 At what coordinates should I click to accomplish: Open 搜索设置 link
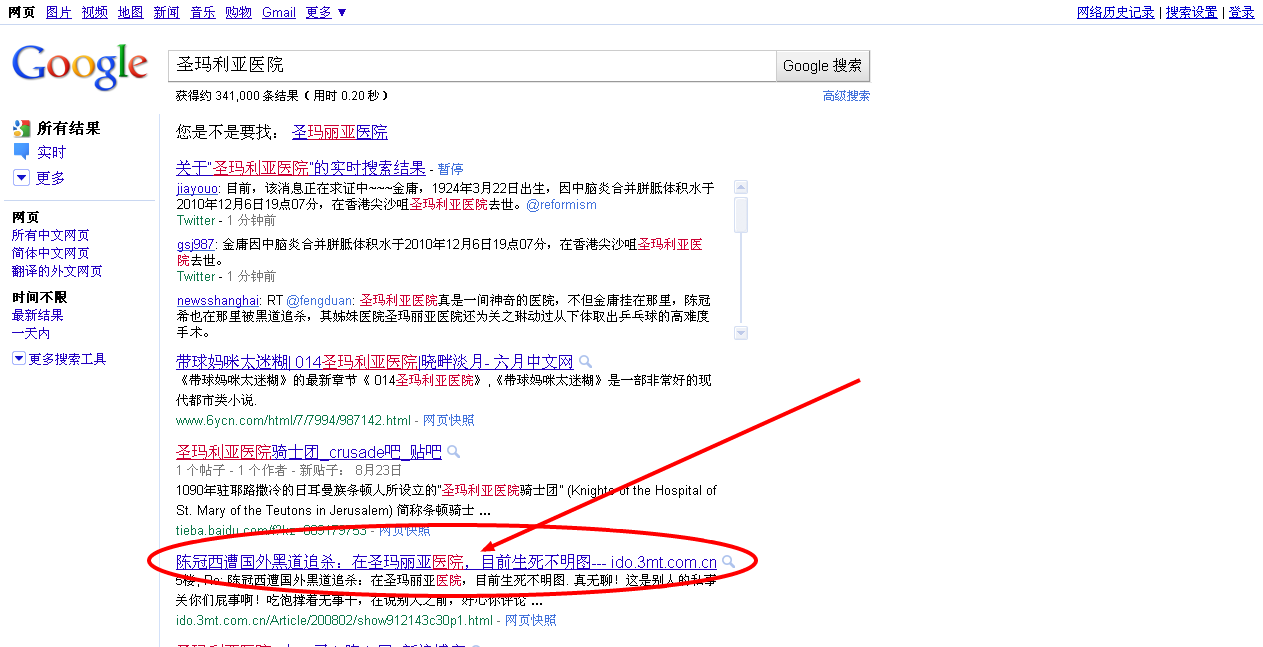click(x=1192, y=12)
